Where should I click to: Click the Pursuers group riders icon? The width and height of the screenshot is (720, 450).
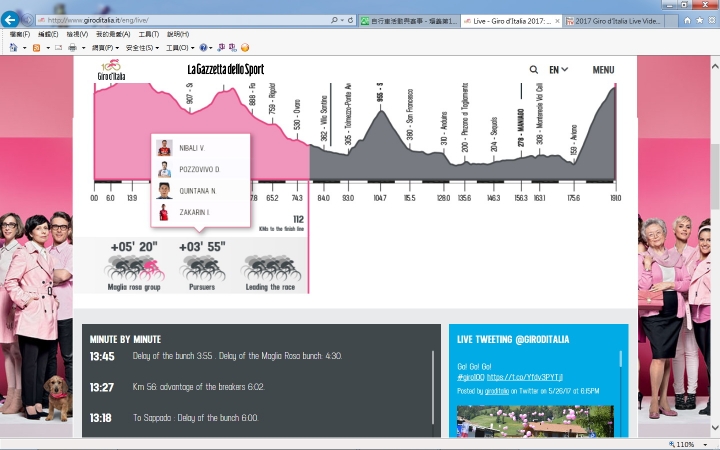[x=202, y=268]
